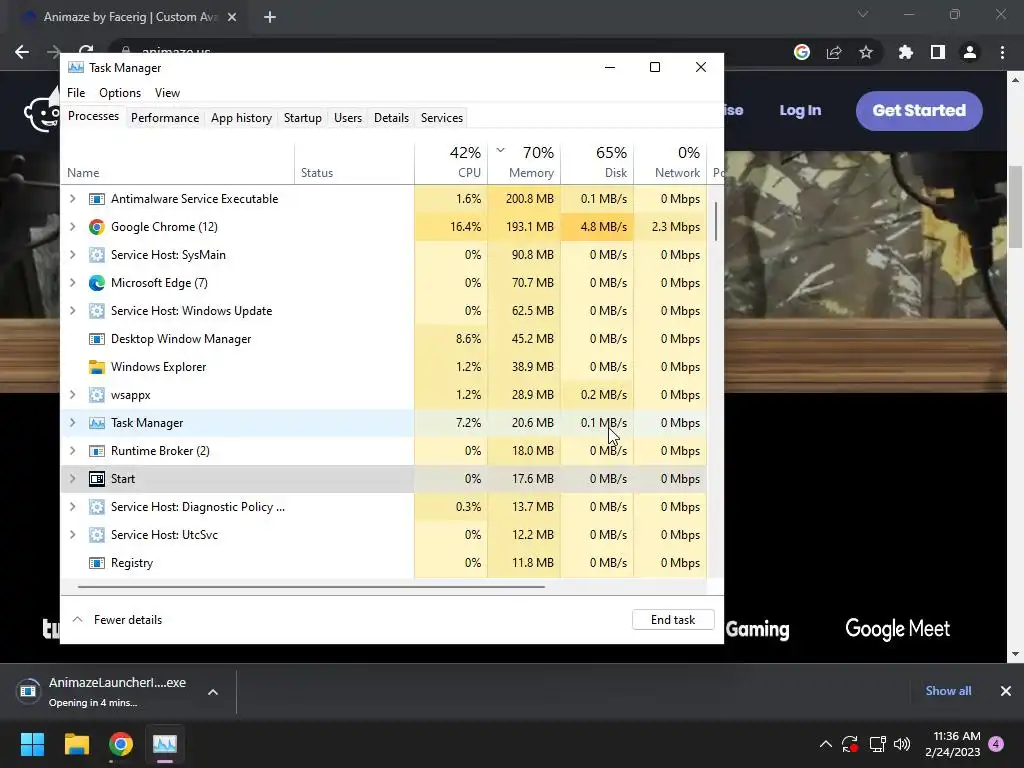Open Chrome's three-dot menu
This screenshot has width=1024, height=768.
(1002, 52)
